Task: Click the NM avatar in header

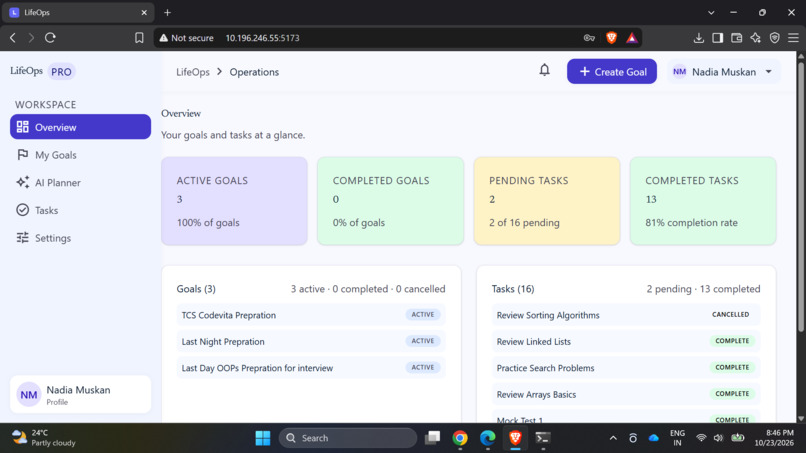Action: pyautogui.click(x=680, y=71)
